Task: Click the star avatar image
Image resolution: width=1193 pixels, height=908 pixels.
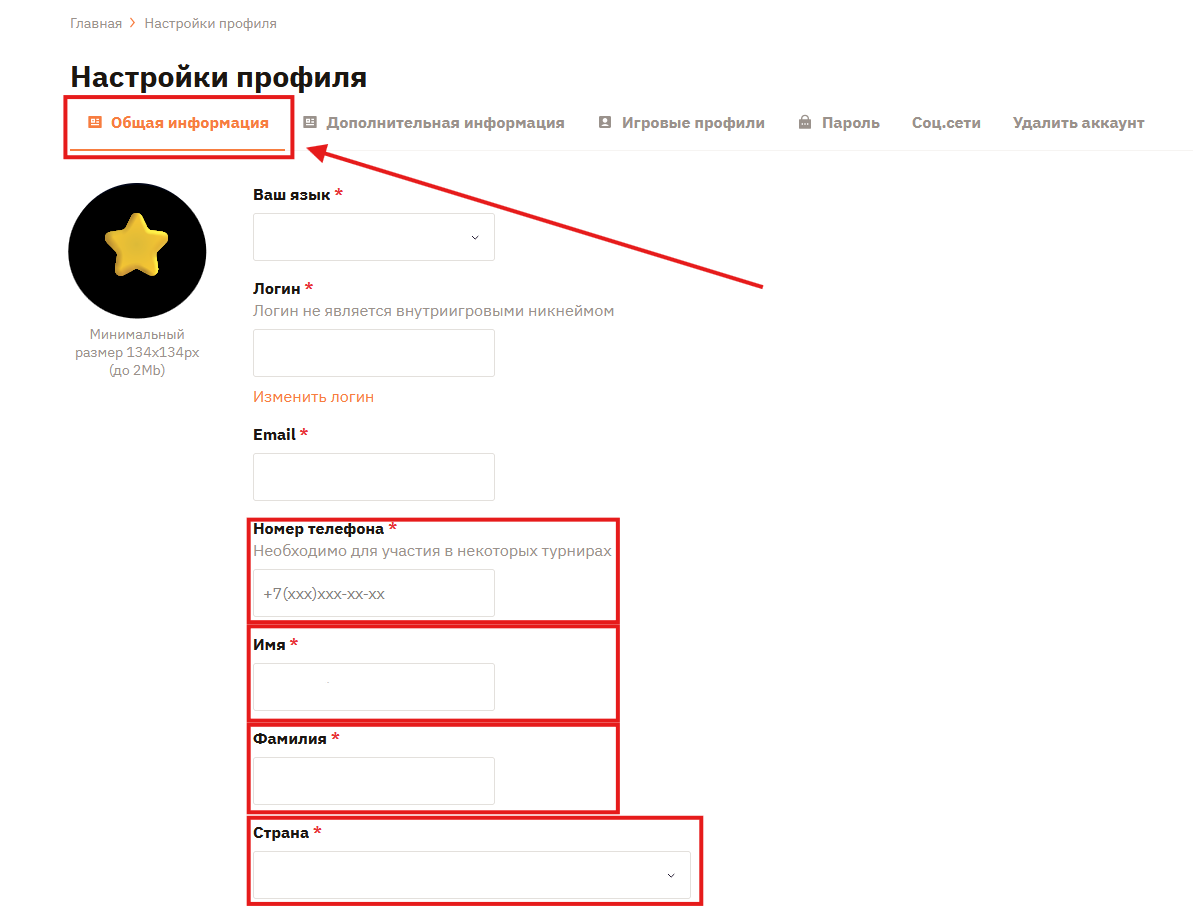Action: click(137, 250)
